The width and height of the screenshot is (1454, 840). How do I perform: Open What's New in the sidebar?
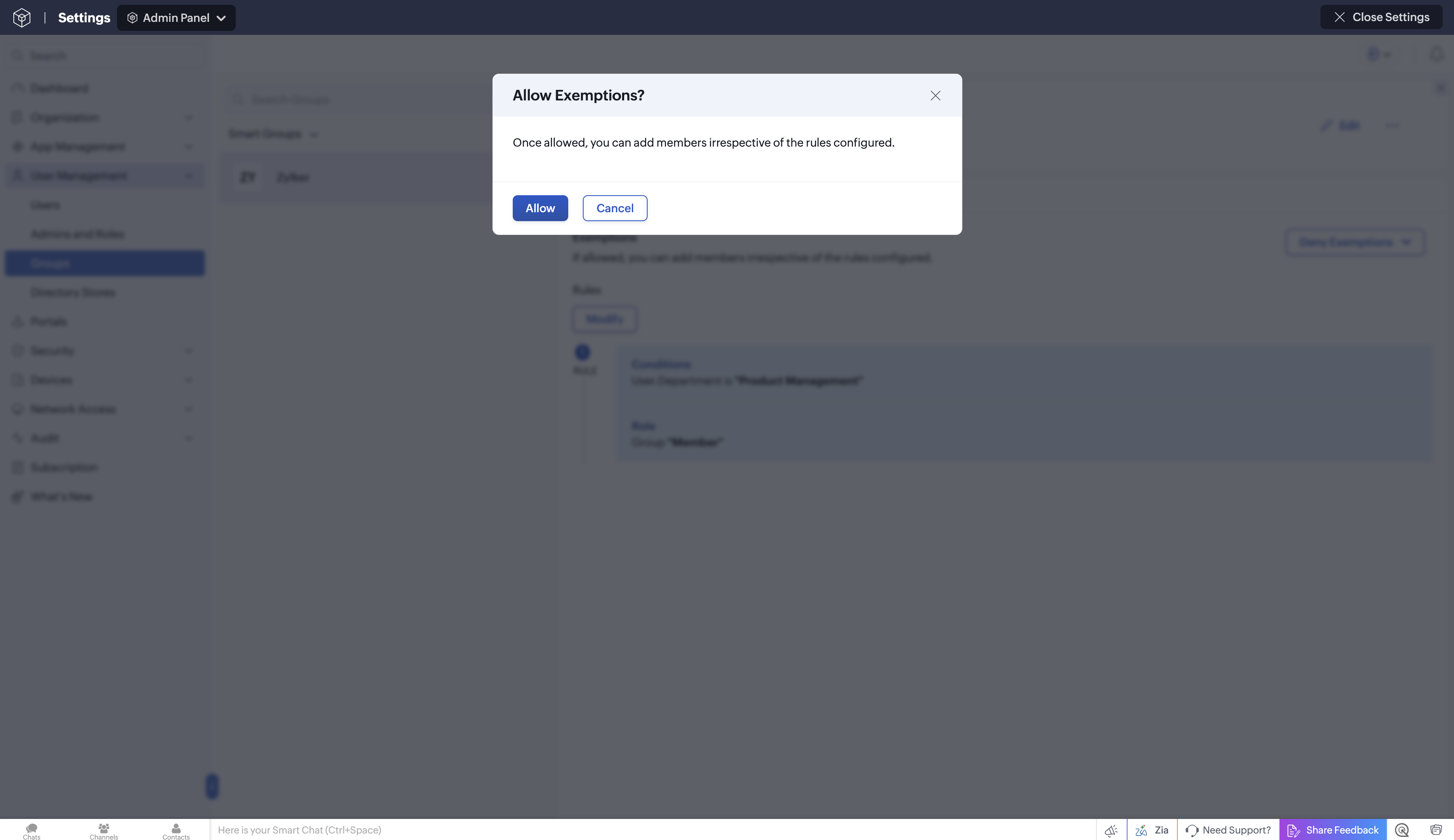click(x=105, y=497)
